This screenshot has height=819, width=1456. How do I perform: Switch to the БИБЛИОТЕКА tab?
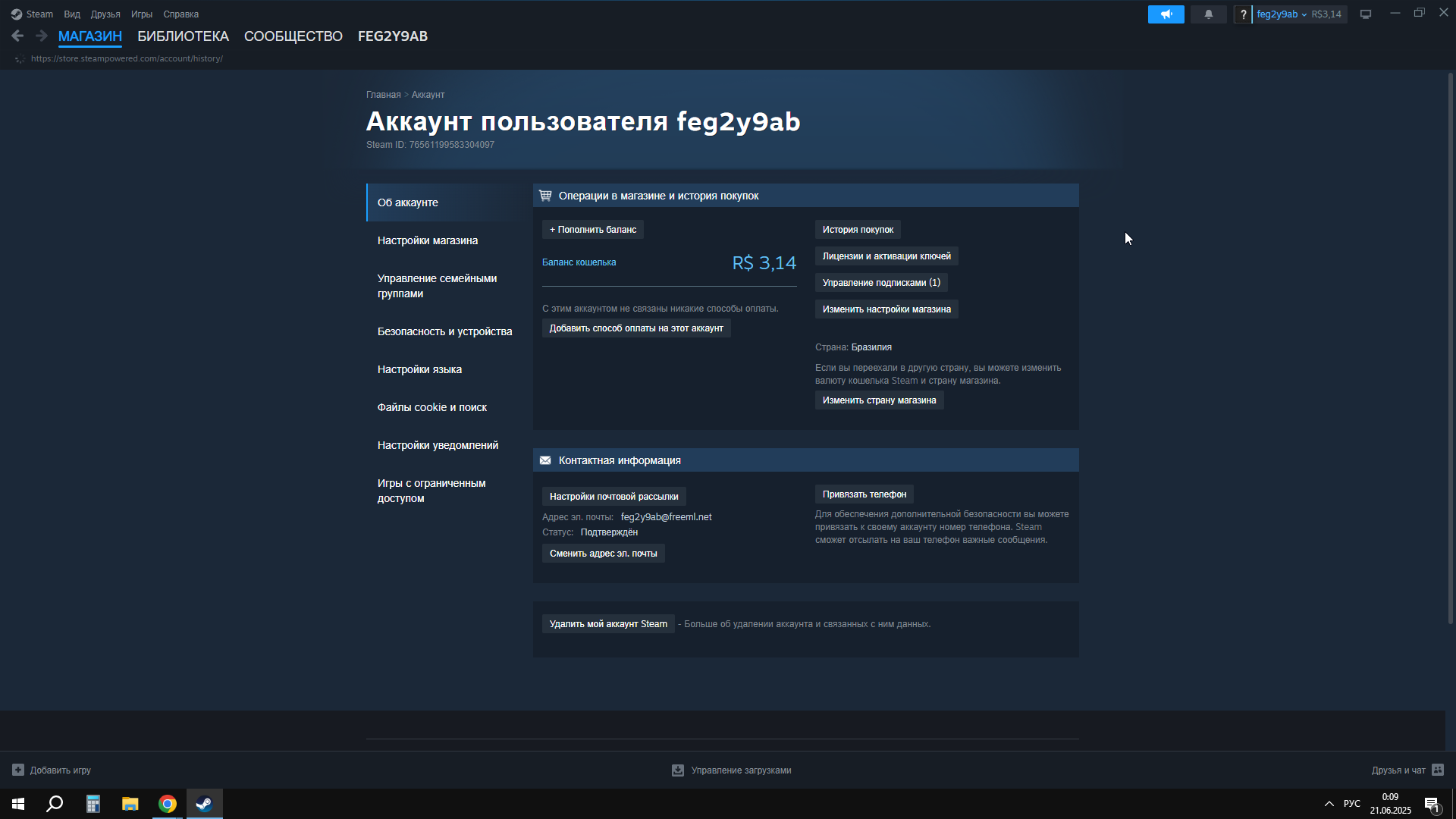click(183, 36)
